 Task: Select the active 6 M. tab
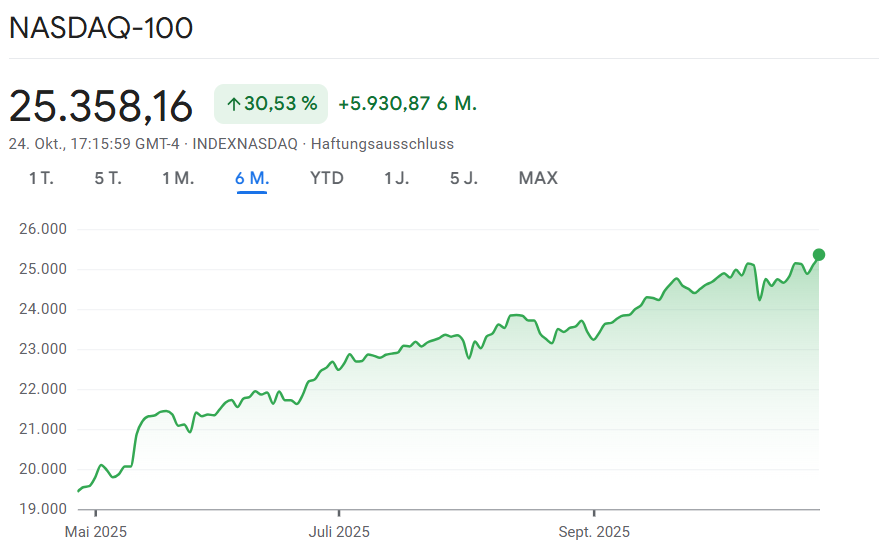click(x=252, y=178)
